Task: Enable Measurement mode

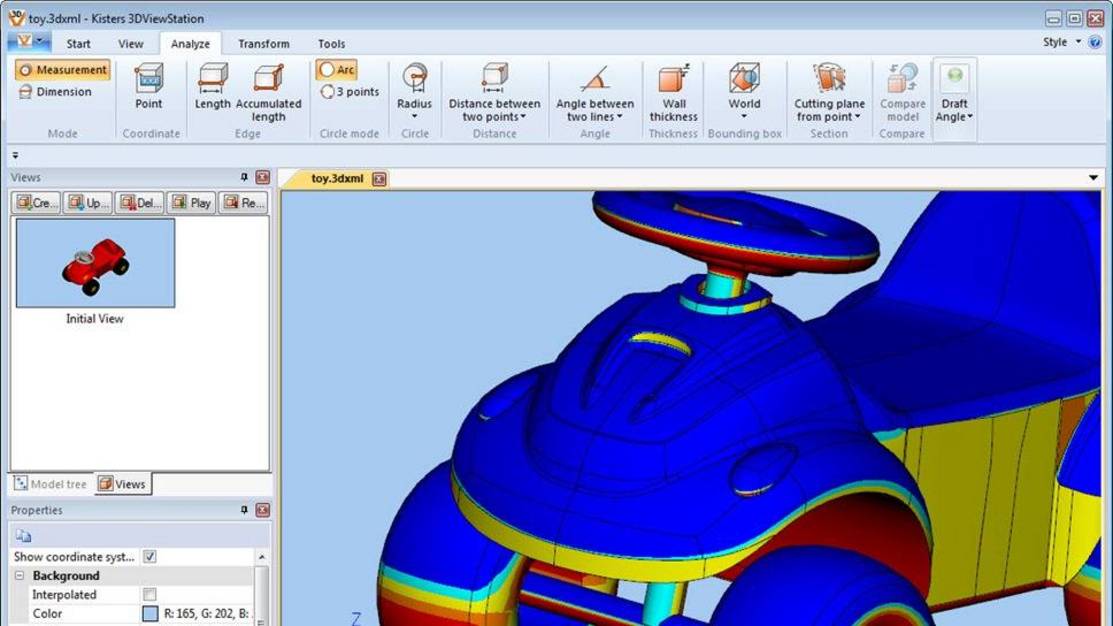Action: click(63, 70)
